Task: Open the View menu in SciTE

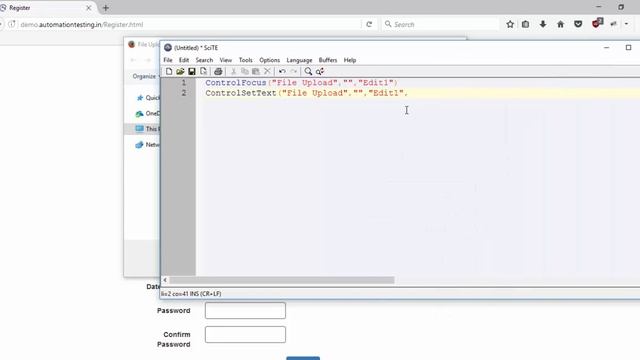Action: (226, 60)
